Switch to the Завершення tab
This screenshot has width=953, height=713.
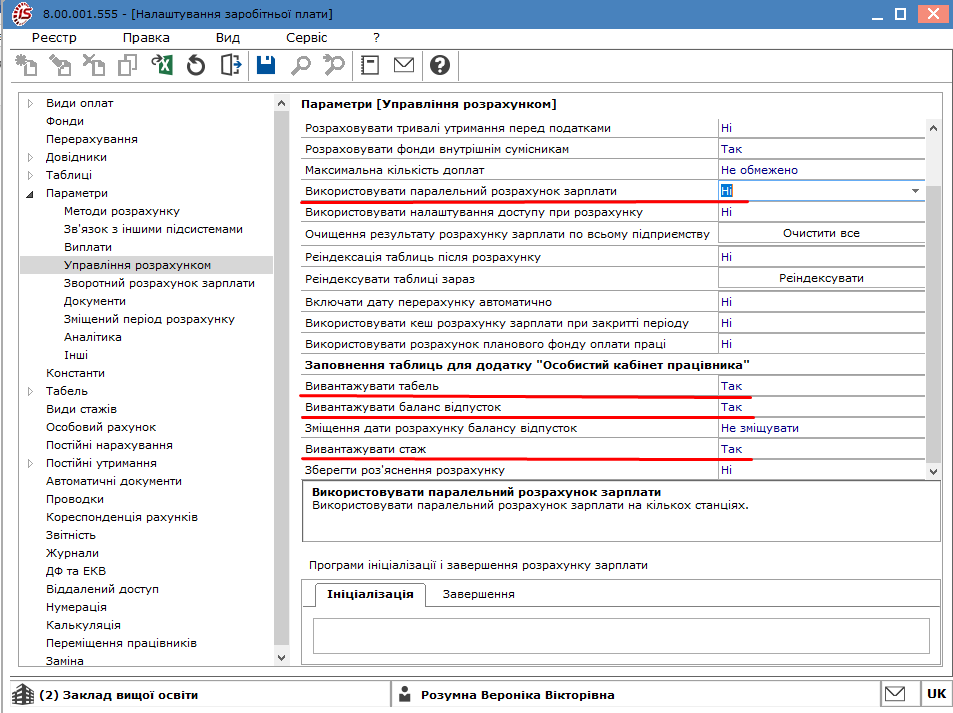tap(478, 594)
